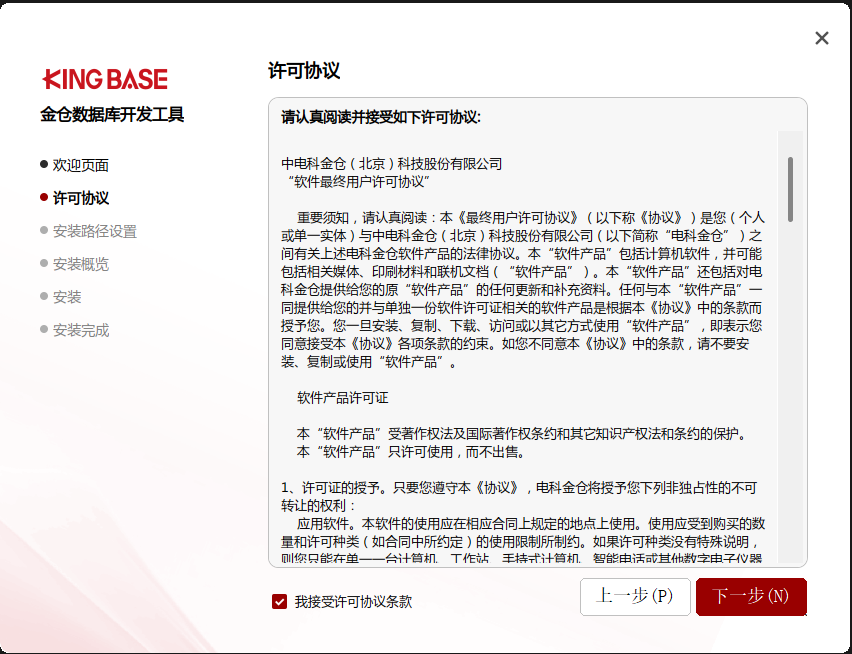
Task: Click the red bullet beside 许可协议 step
Action: [44, 197]
